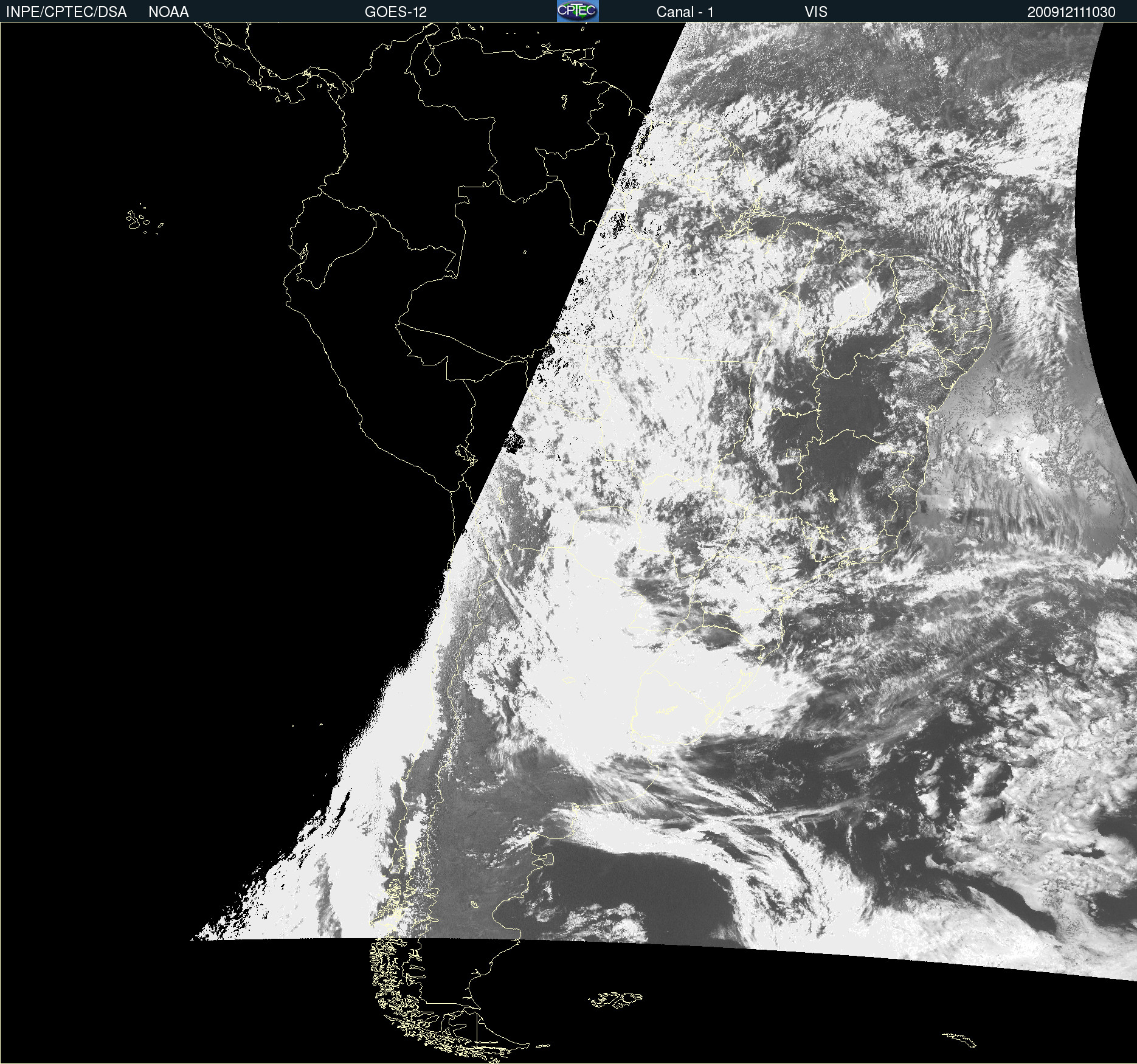Click the INPE/CPTEC/DSA header label
Image resolution: width=1137 pixels, height=1064 pixels.
[x=66, y=12]
